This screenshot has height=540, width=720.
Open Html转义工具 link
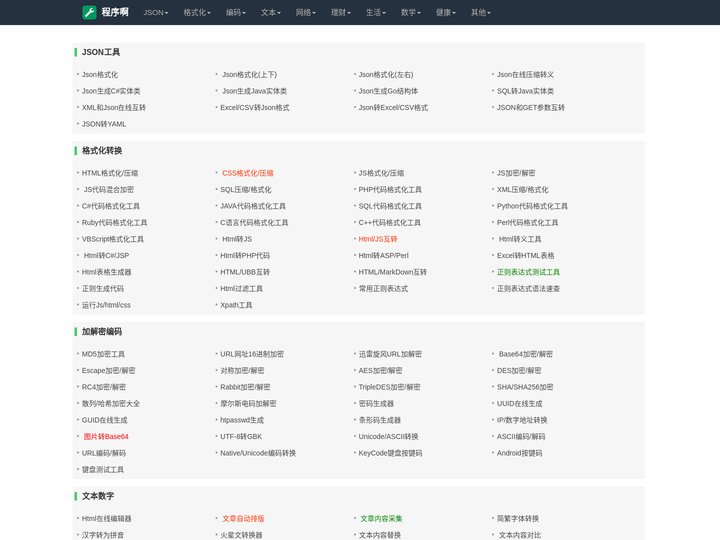click(x=520, y=239)
